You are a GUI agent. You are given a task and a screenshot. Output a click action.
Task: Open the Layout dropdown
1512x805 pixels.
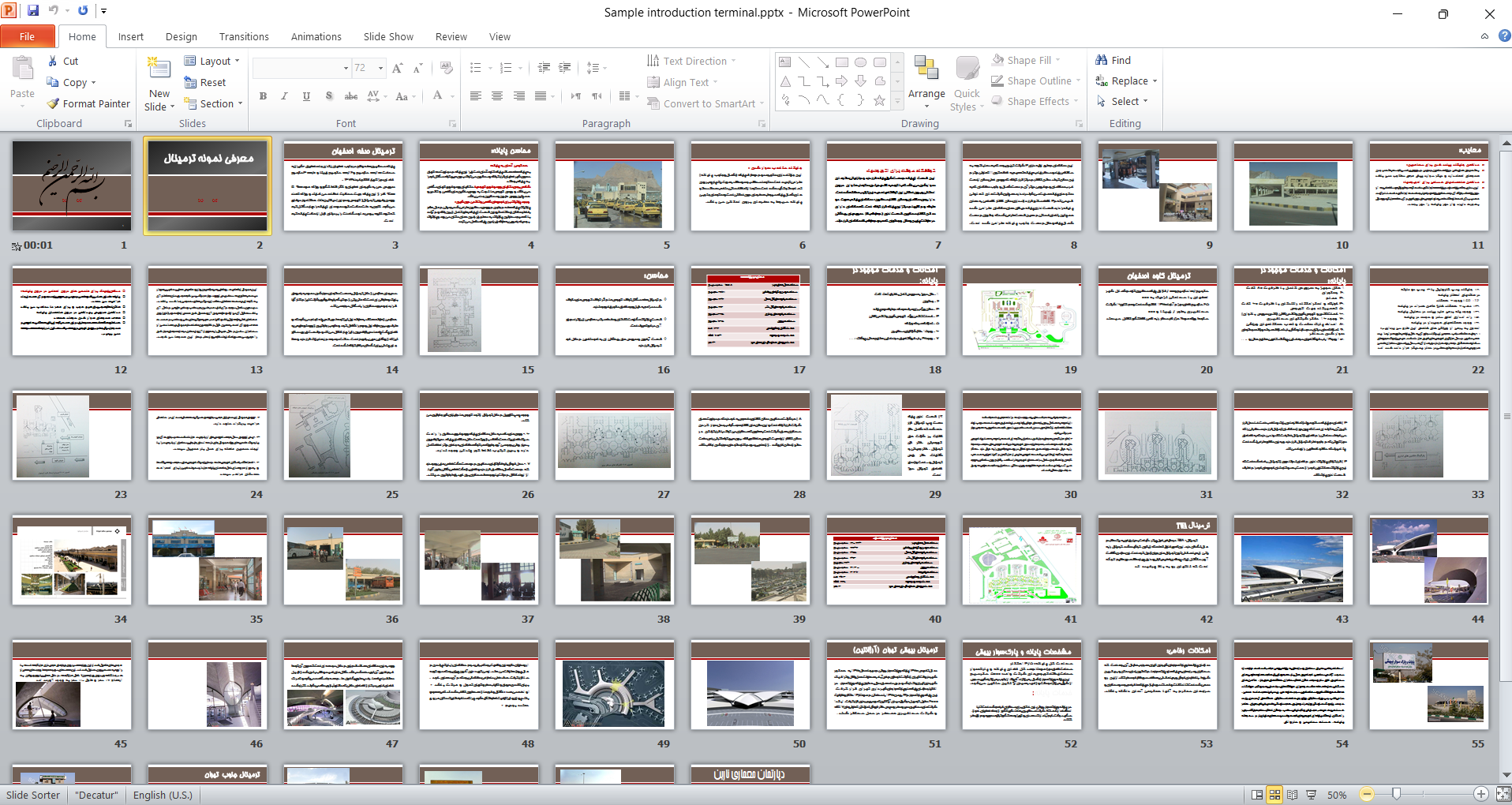212,61
